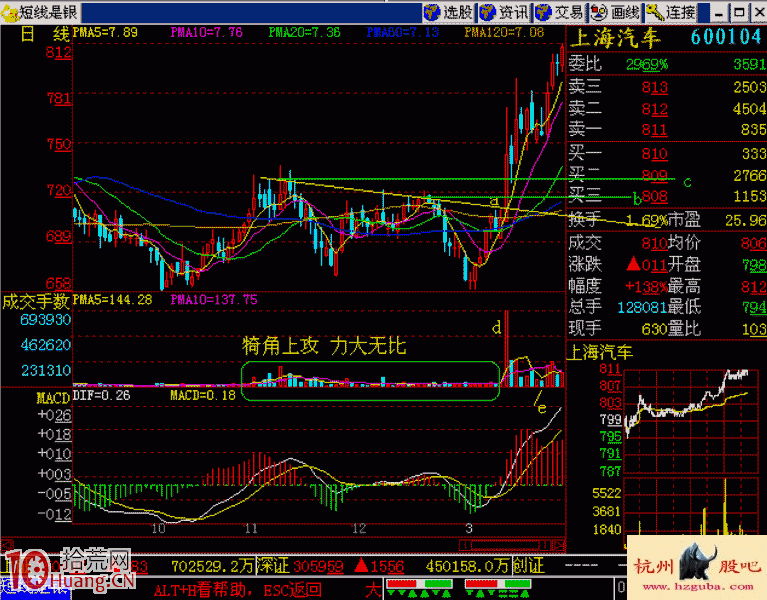Click the stock code 600104
Image resolution: width=767 pixels, height=600 pixels.
point(727,37)
